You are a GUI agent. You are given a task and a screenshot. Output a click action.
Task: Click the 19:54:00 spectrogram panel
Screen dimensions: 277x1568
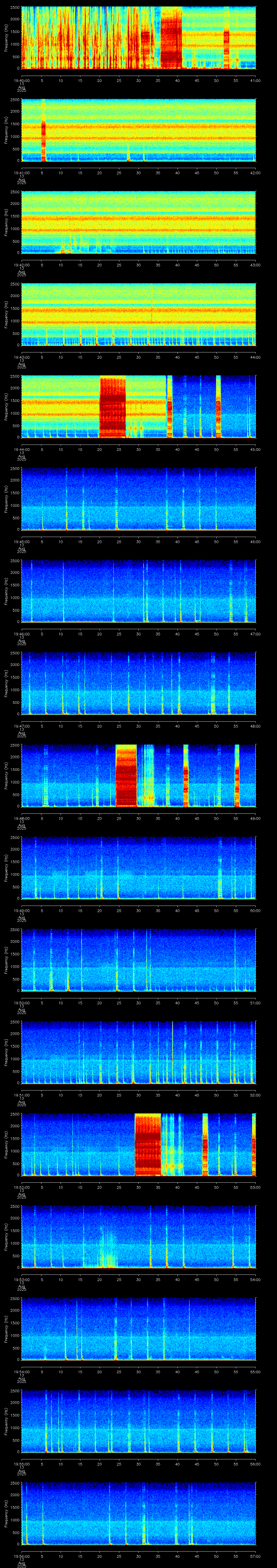pyautogui.click(x=138, y=1329)
